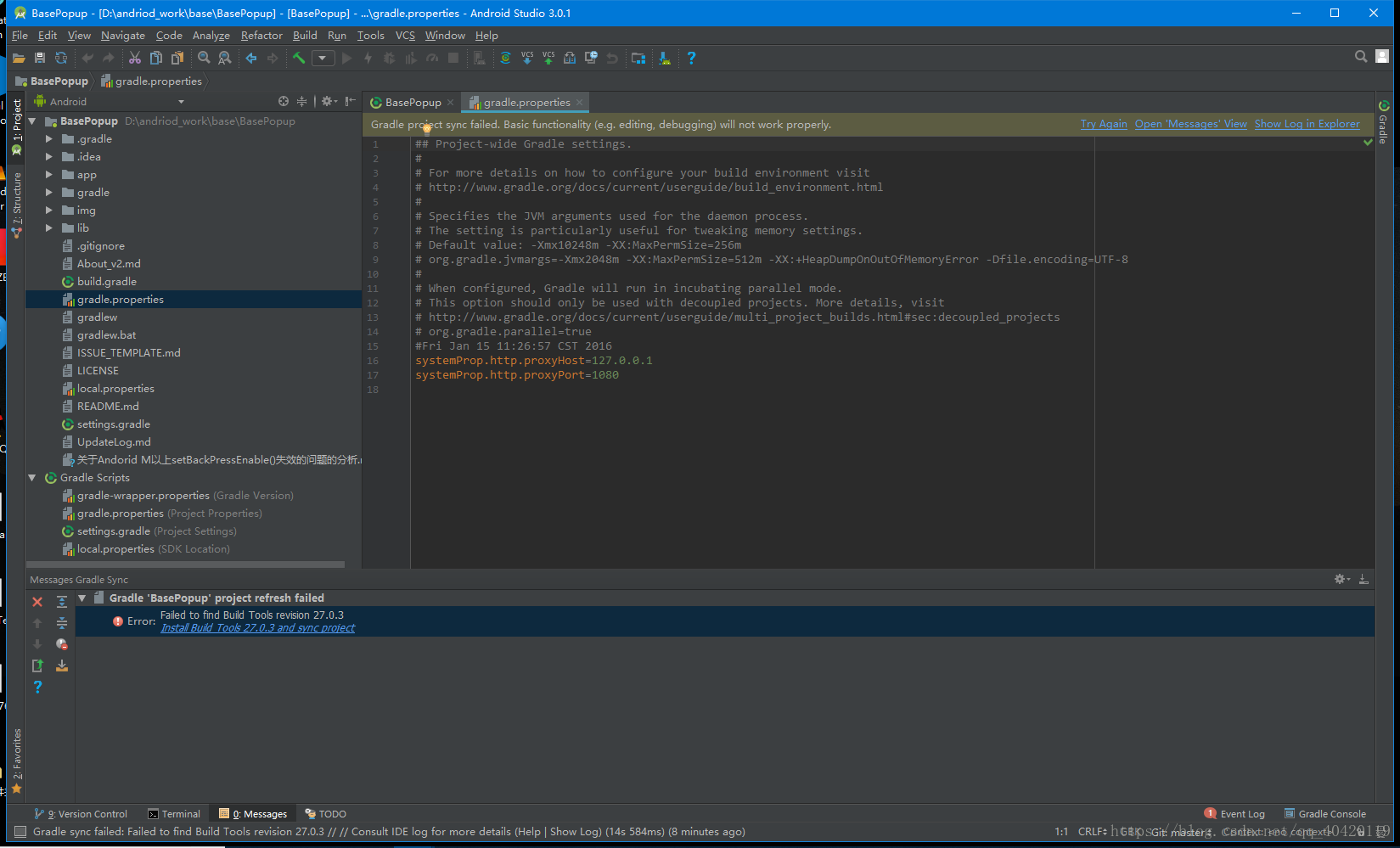
Task: Select build.gradle in project tree
Action: 107,282
